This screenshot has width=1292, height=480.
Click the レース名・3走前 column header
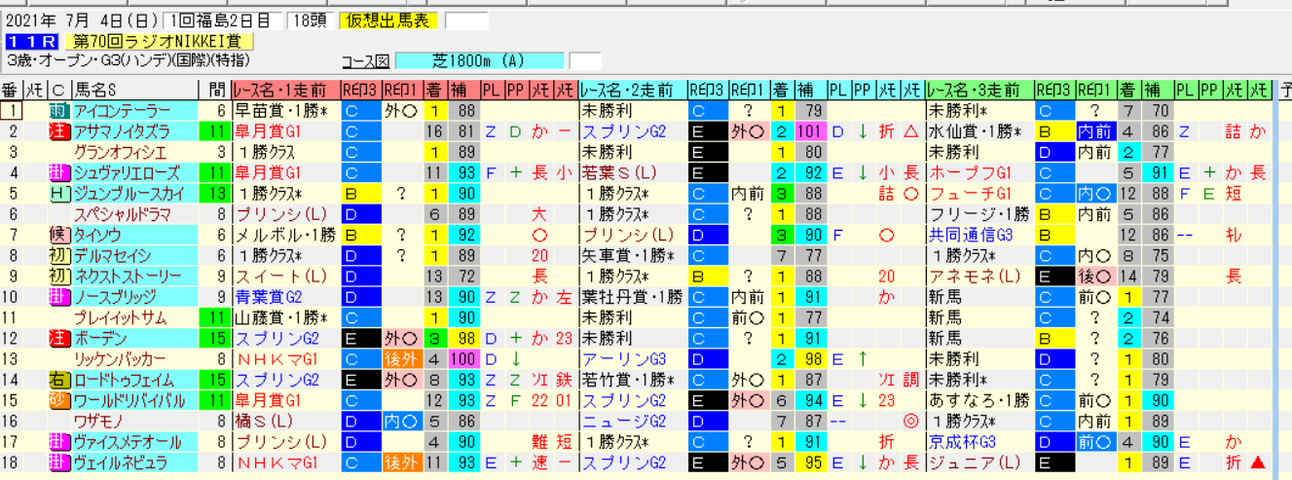pos(979,90)
